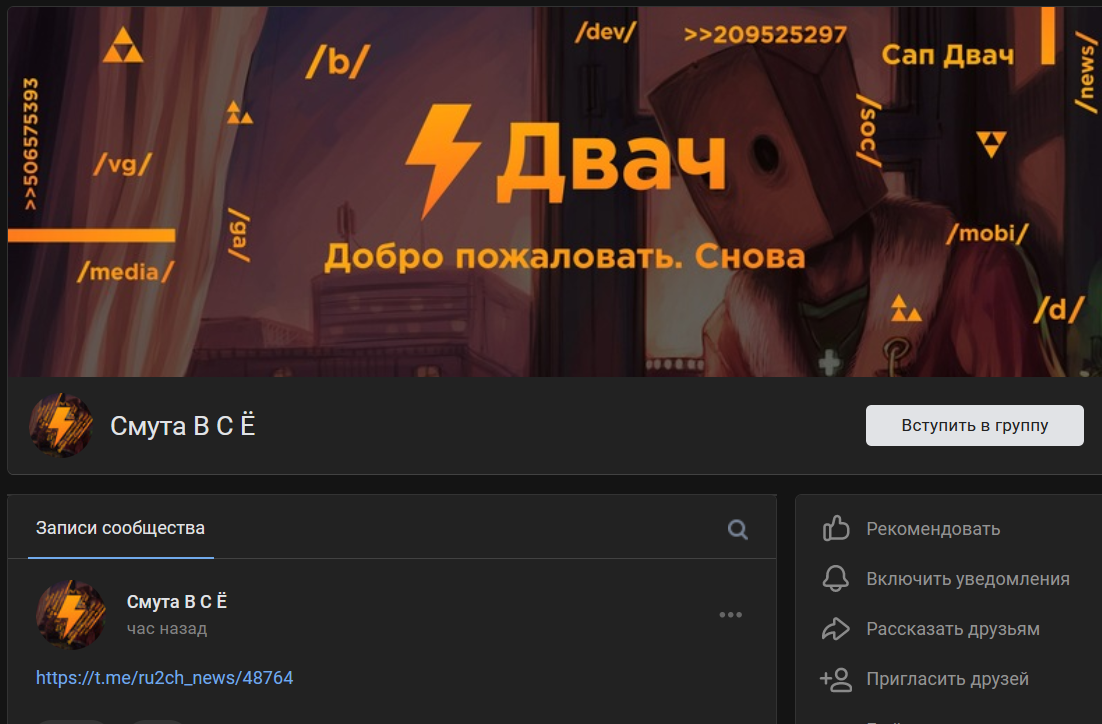Select Включить уведомления text option

coord(968,578)
